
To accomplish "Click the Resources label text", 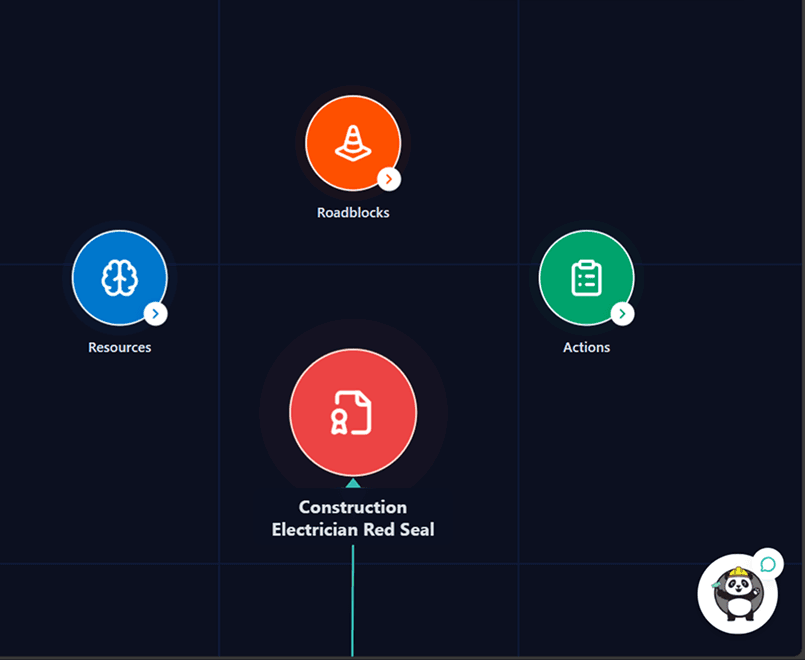I will click(119, 347).
